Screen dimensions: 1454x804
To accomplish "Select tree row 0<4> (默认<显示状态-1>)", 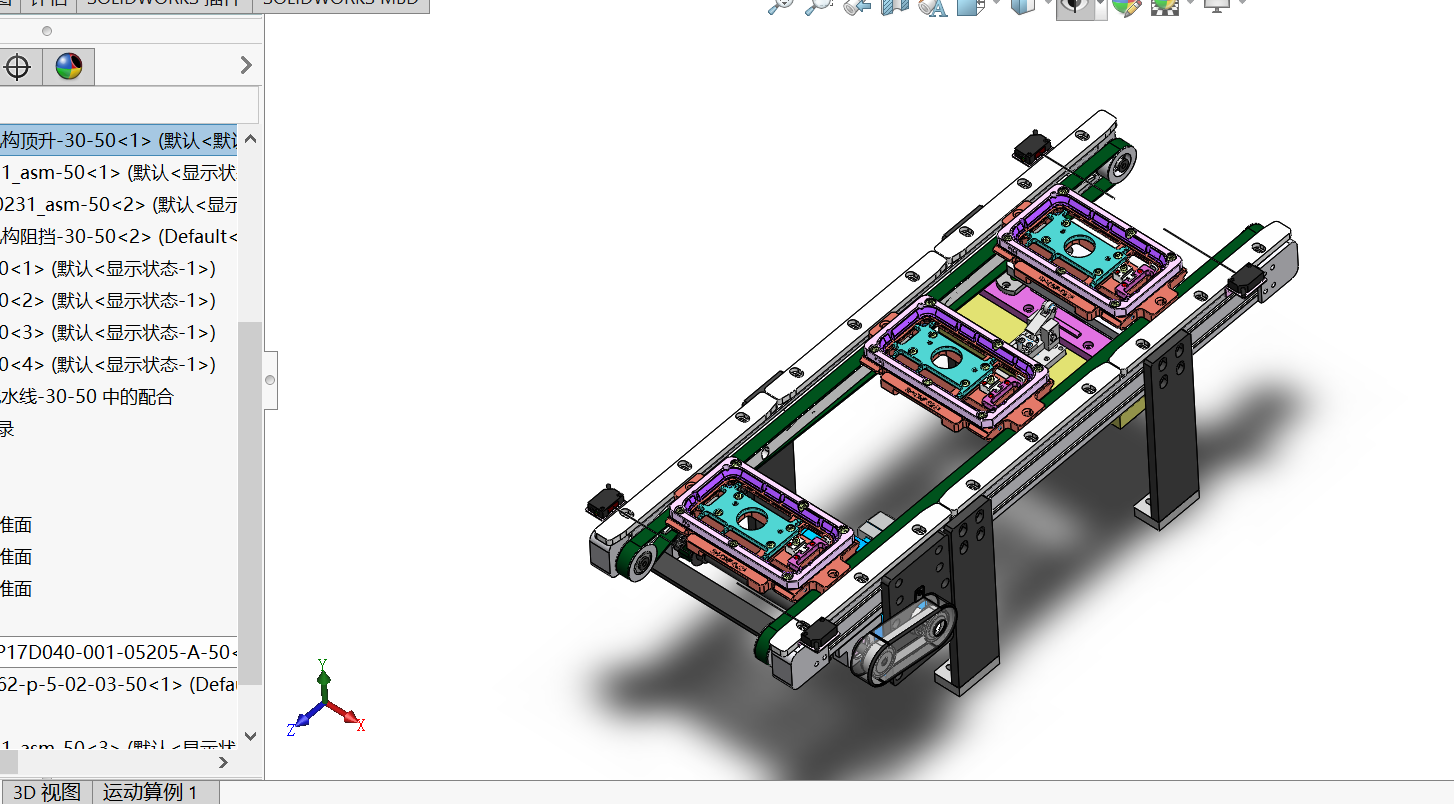I will point(108,365).
